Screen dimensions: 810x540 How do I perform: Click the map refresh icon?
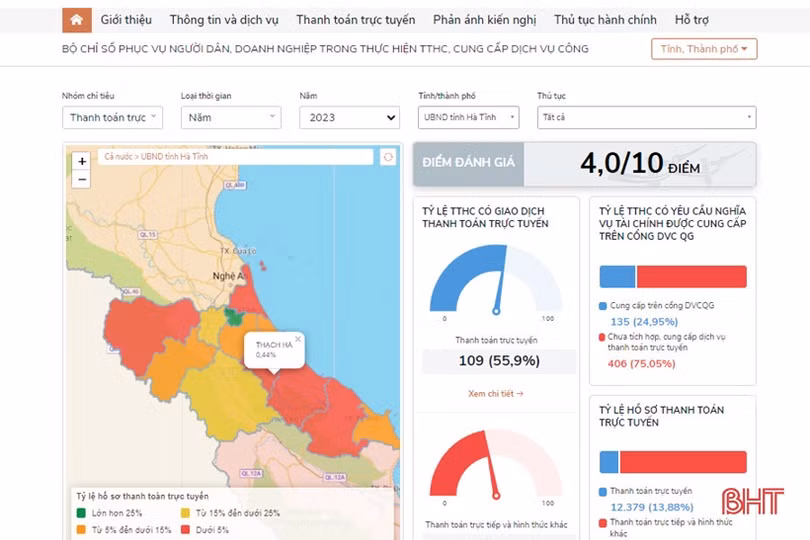point(388,157)
